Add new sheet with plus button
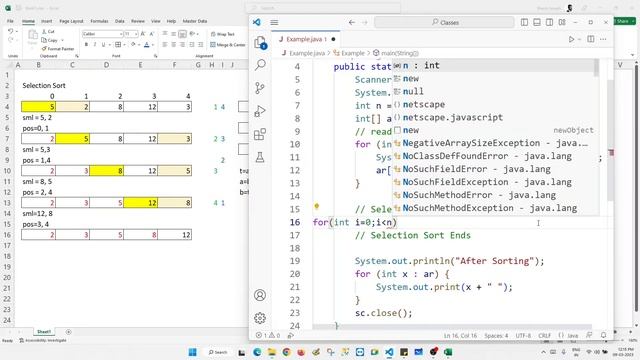640x360 pixels. (x=69, y=332)
